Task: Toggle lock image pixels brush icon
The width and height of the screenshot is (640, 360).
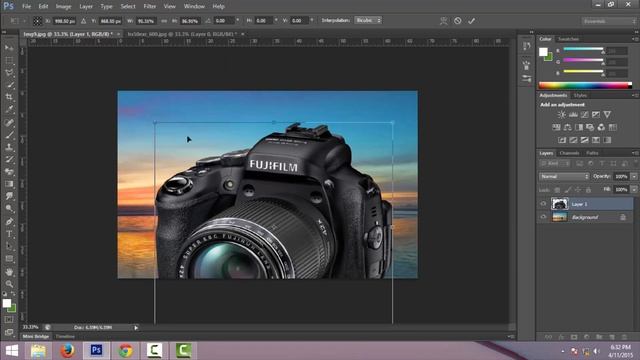Action: point(568,190)
